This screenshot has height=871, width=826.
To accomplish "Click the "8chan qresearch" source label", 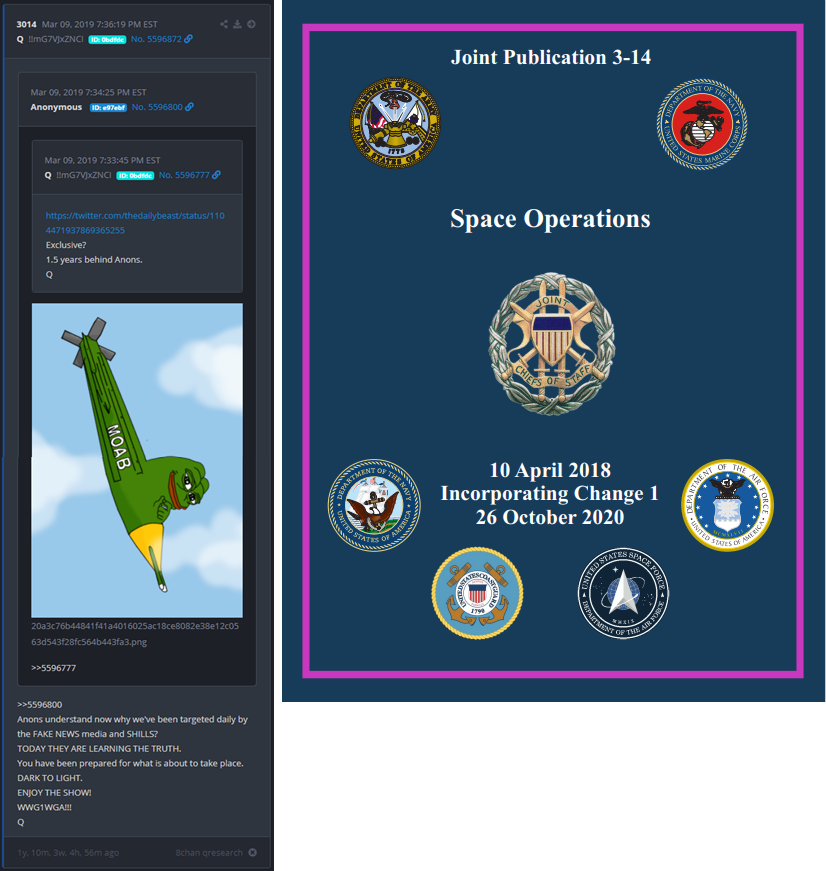I will 209,853.
